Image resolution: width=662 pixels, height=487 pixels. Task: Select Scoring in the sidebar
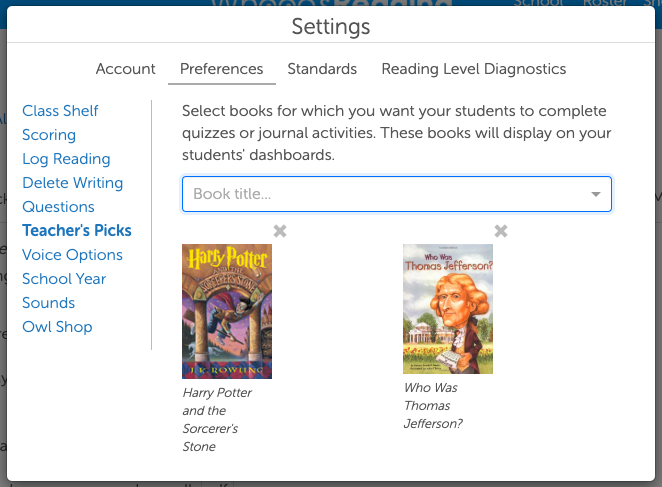coord(49,135)
